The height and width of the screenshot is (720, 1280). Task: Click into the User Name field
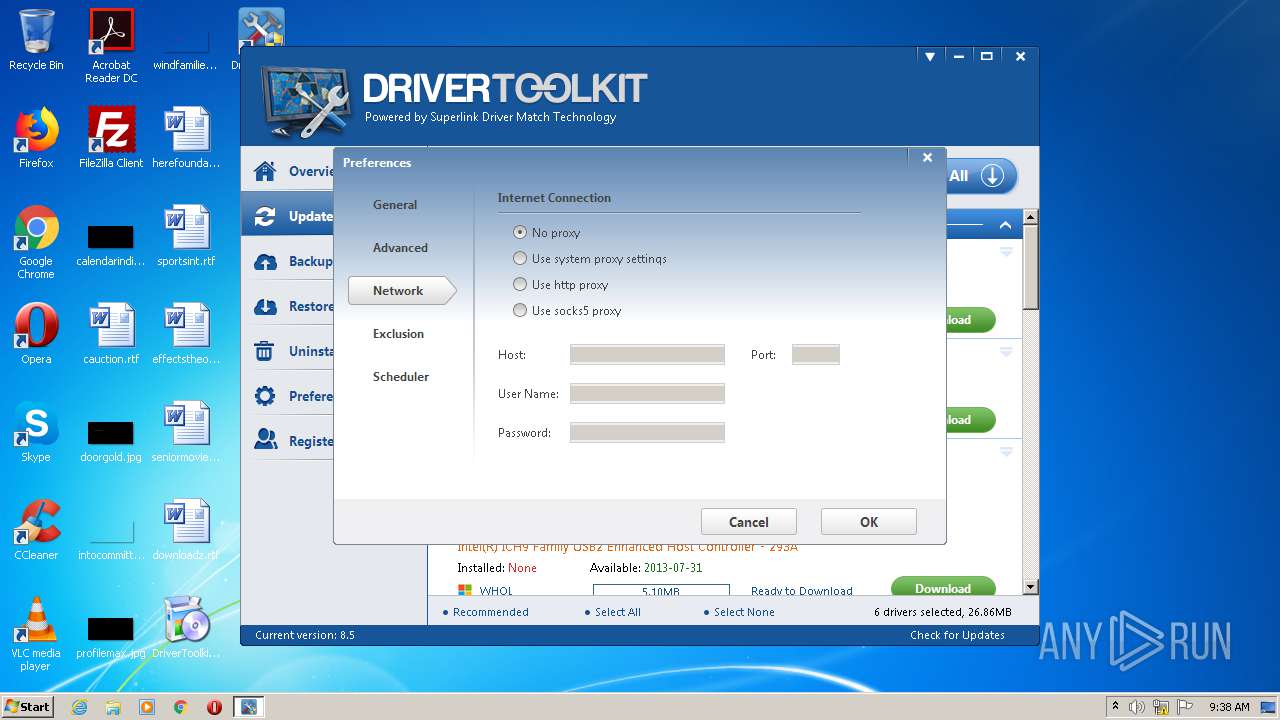[647, 393]
